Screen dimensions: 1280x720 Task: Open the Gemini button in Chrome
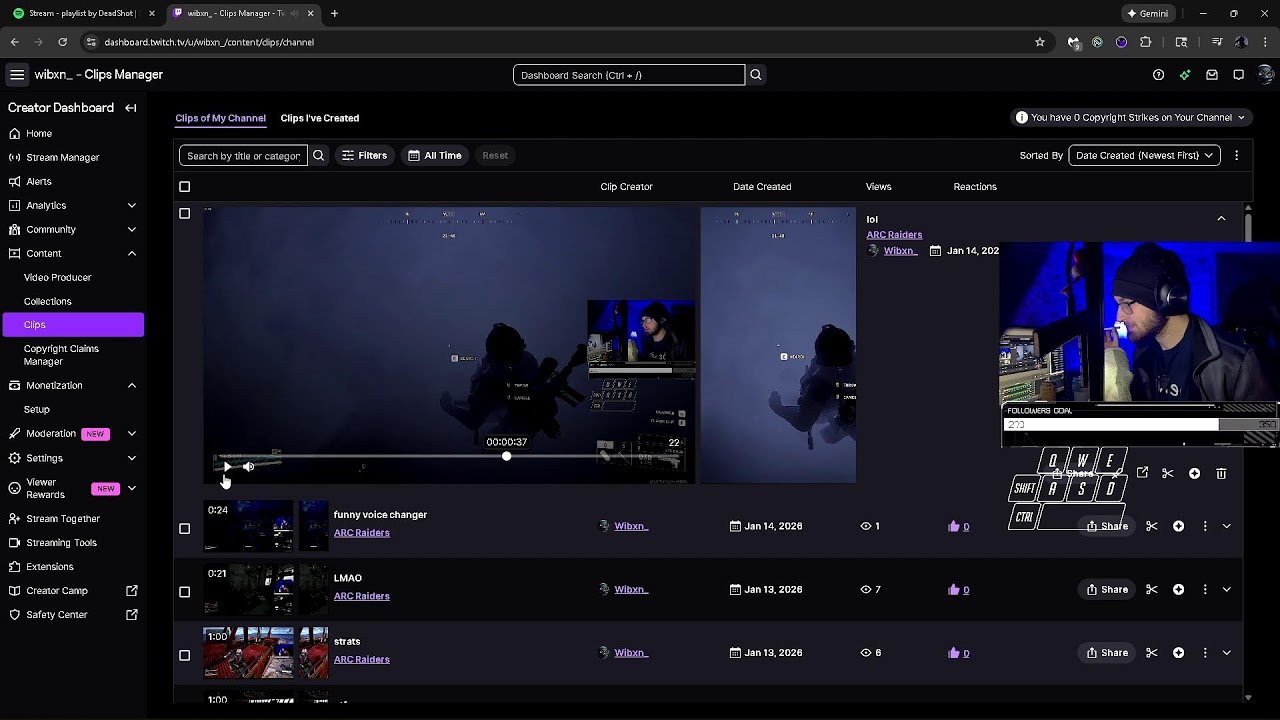[x=1147, y=14]
